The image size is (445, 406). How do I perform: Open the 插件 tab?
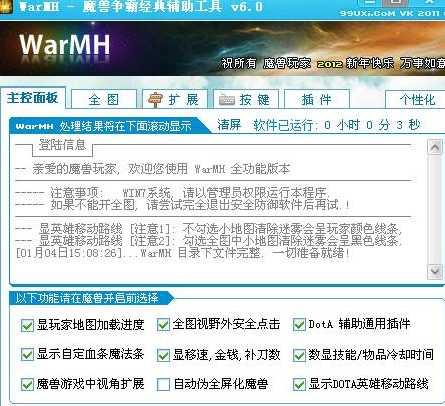click(317, 99)
